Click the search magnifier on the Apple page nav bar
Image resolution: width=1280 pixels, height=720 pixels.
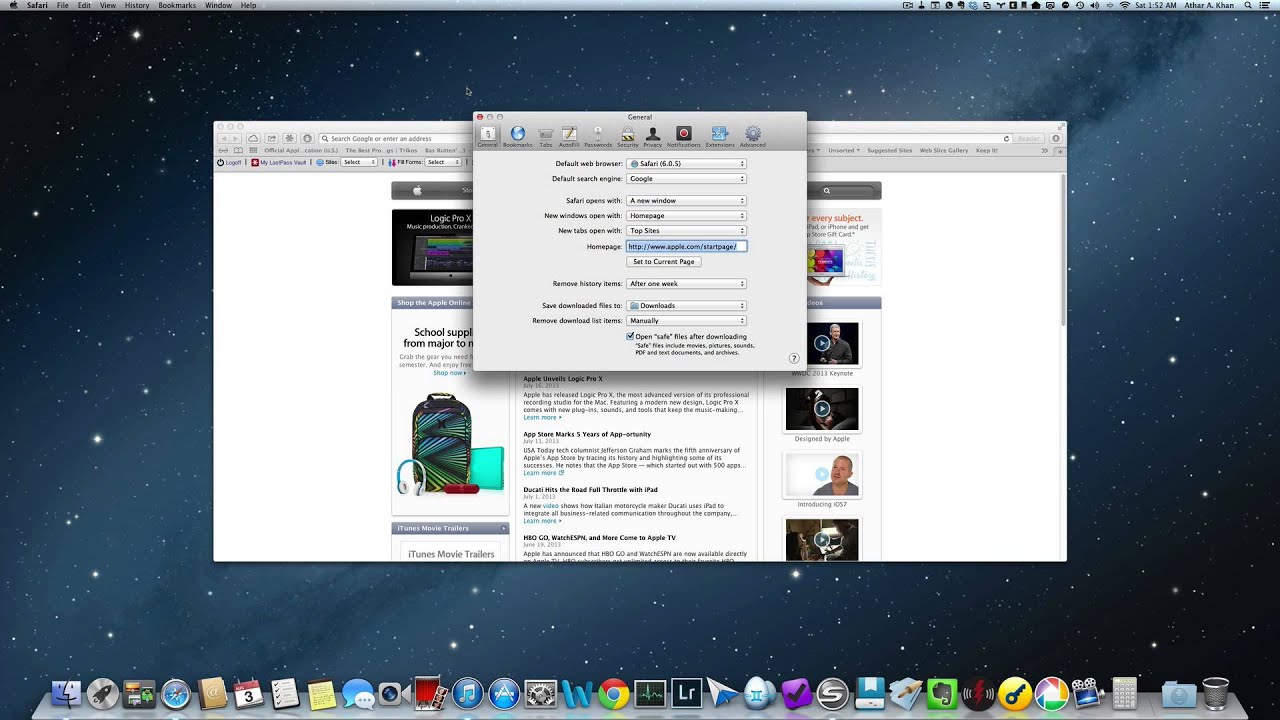pos(827,190)
